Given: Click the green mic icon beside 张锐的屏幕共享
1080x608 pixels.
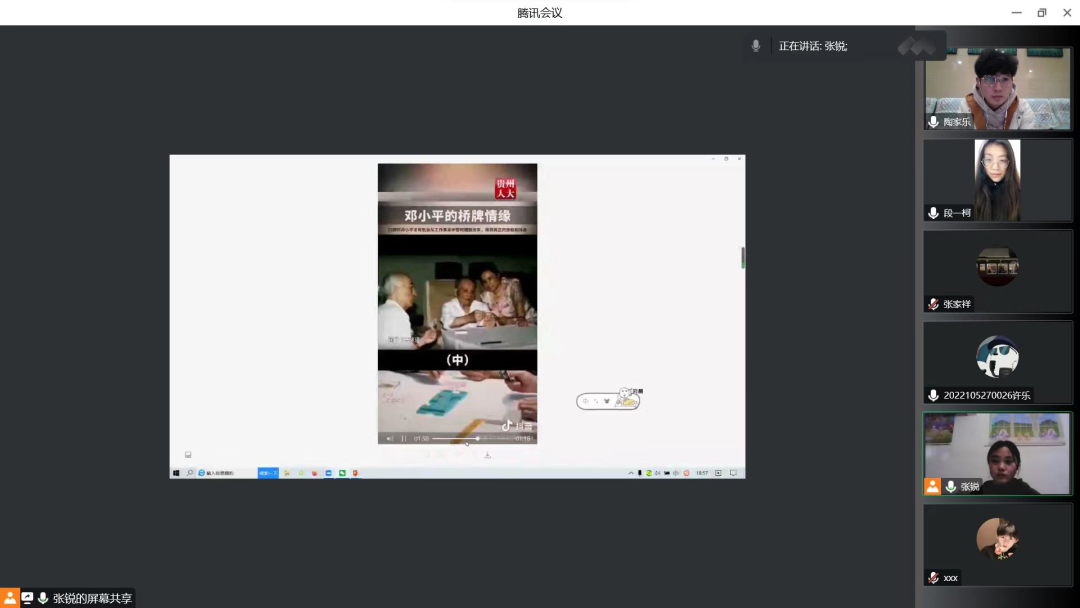Looking at the screenshot, I should [x=43, y=598].
